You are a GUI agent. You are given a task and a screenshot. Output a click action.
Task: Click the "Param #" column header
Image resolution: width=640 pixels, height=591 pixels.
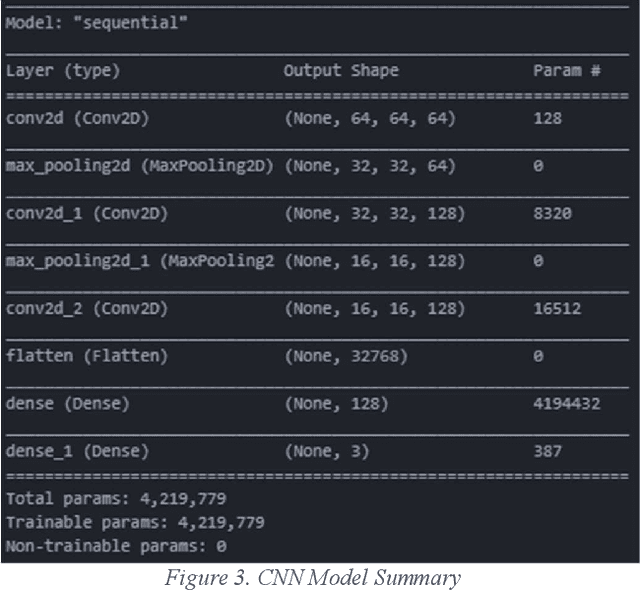566,71
